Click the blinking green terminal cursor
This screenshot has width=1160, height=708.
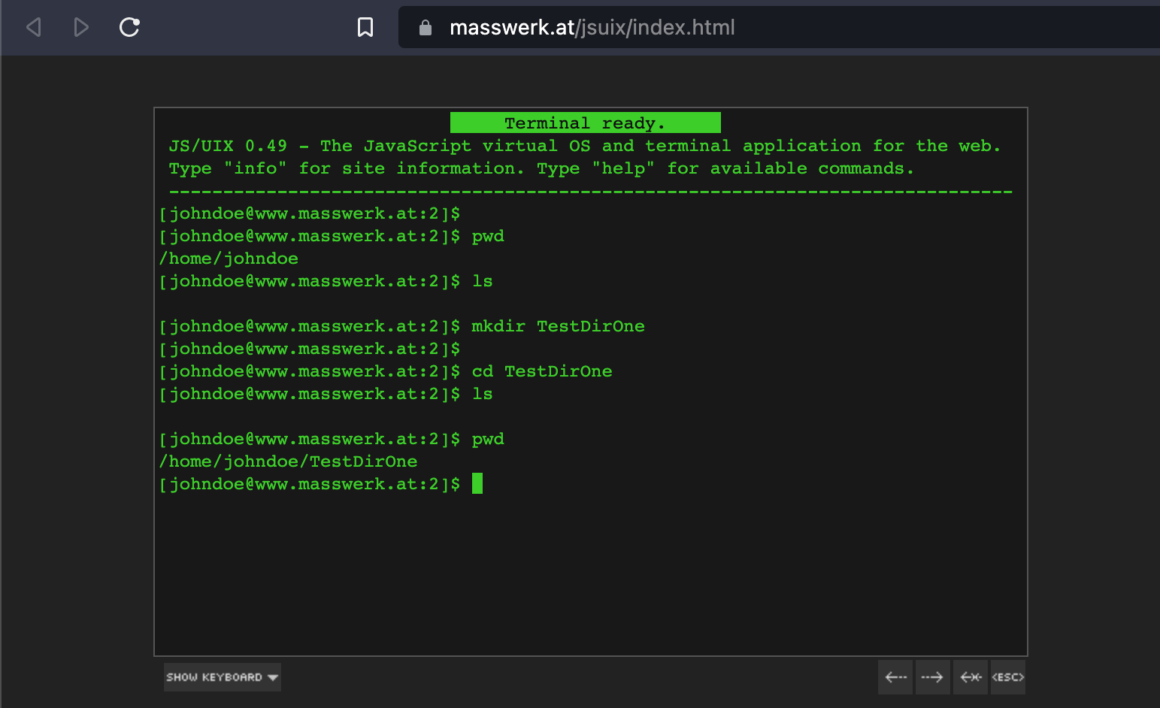[x=479, y=484]
